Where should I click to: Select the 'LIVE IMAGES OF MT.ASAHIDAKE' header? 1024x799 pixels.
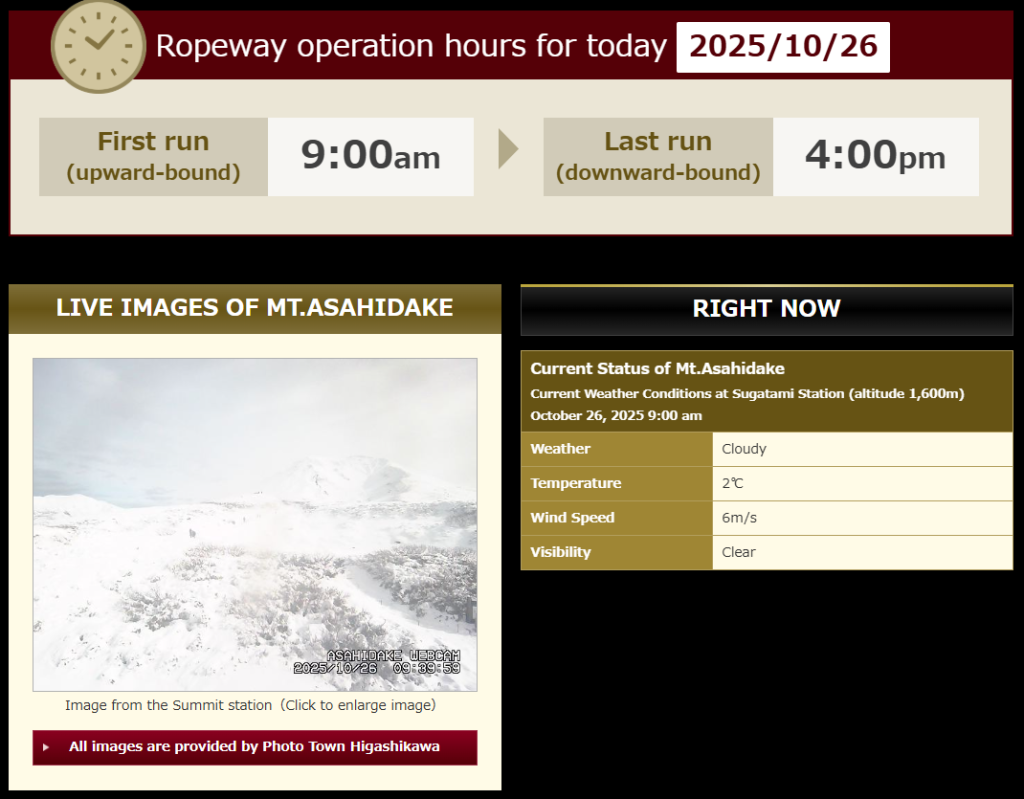tap(255, 308)
